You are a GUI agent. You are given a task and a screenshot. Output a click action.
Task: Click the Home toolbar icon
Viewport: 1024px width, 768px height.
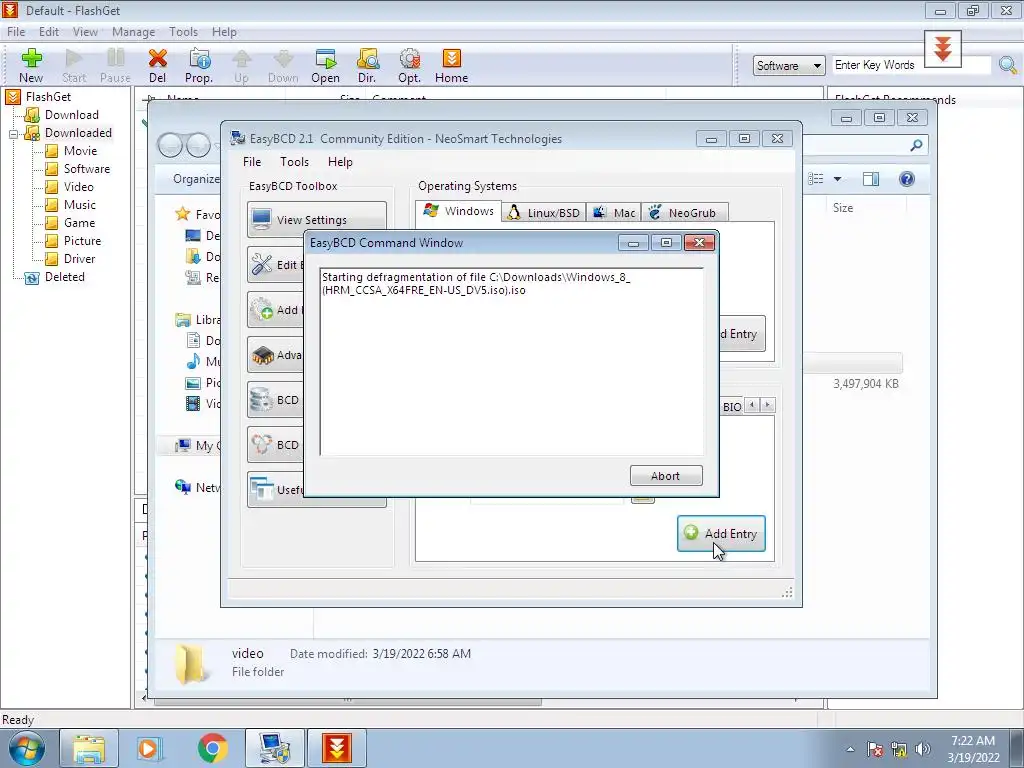[x=451, y=65]
